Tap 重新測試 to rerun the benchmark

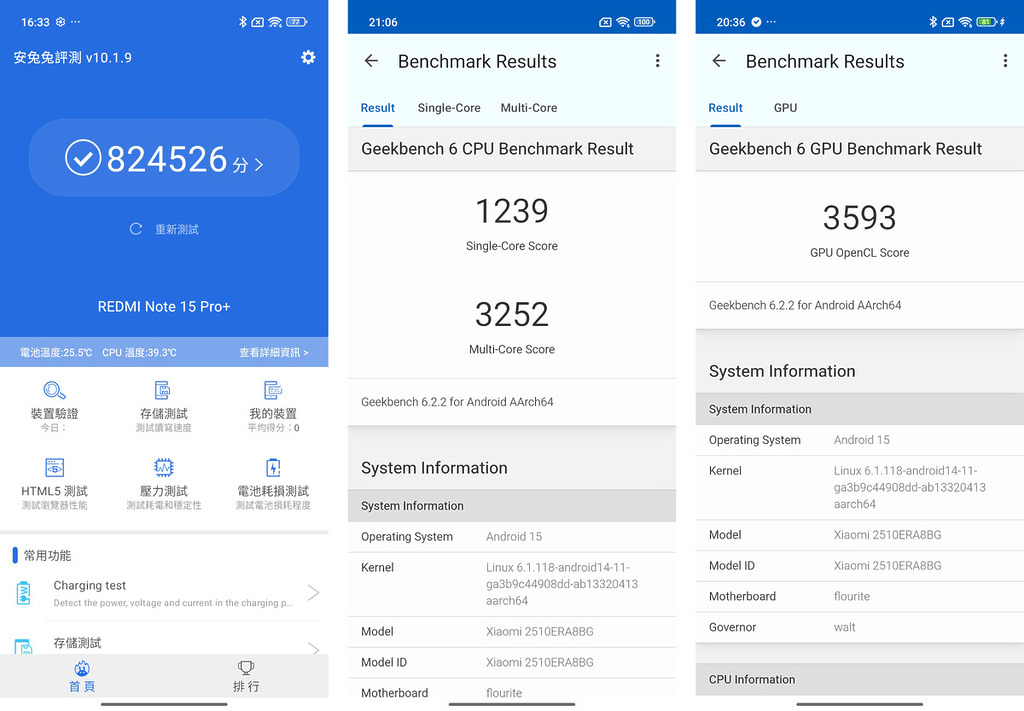[163, 228]
